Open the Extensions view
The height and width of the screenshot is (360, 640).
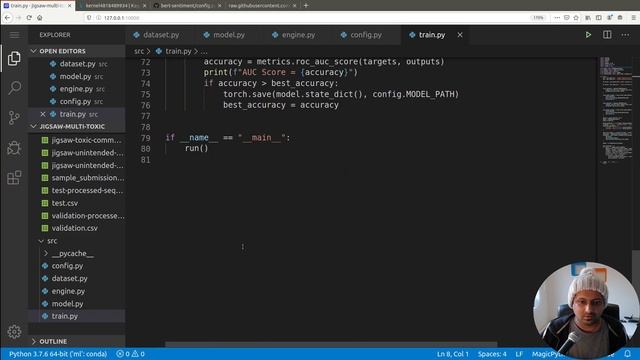[x=14, y=178]
